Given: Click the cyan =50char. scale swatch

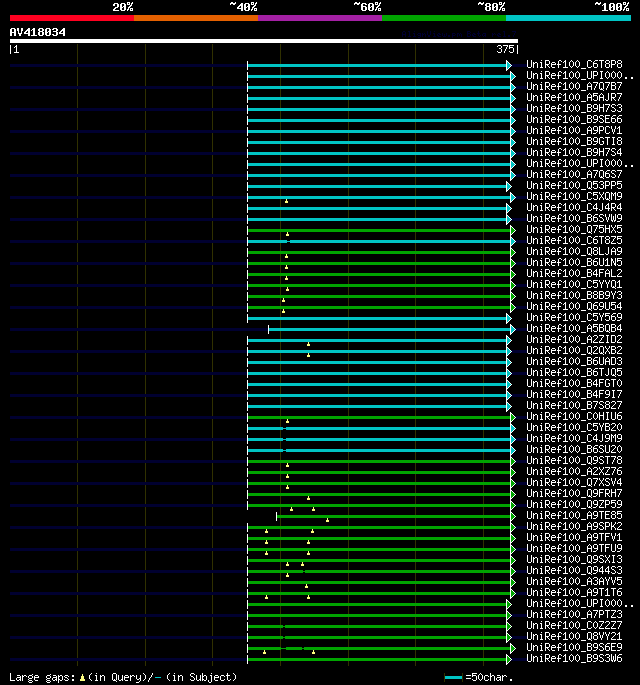Looking at the screenshot, I should click(x=453, y=678).
